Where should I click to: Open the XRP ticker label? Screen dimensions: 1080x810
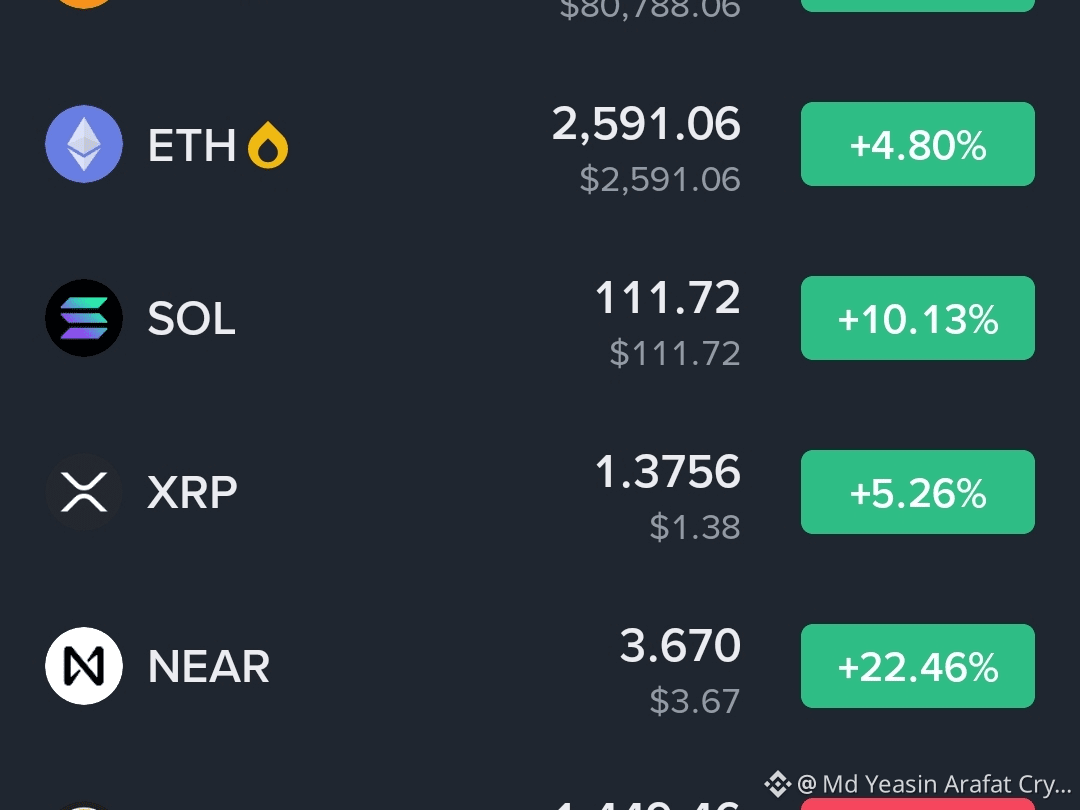[x=192, y=492]
